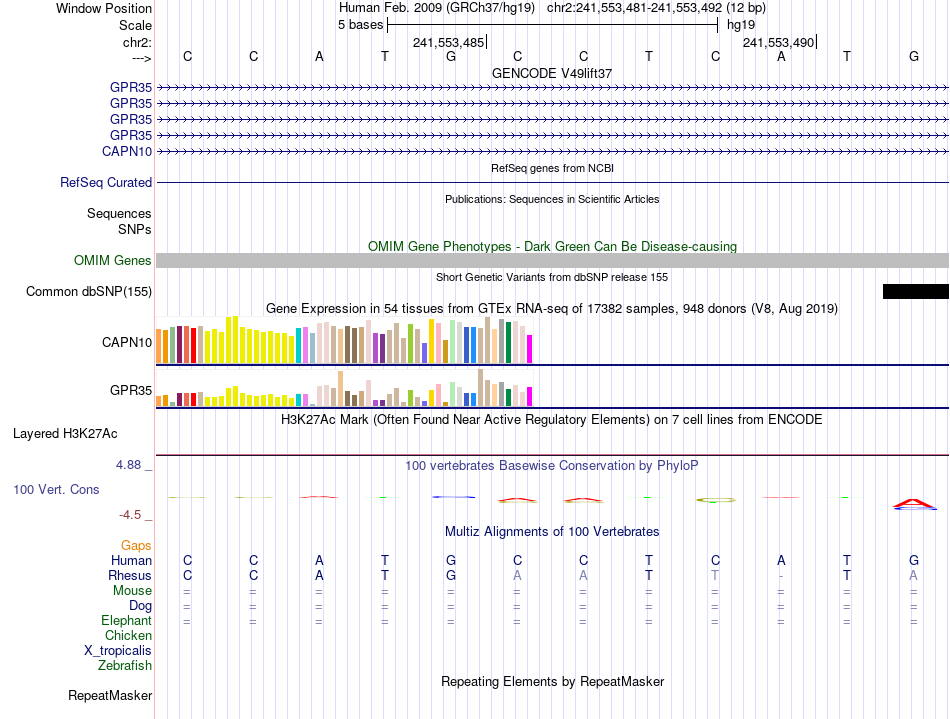Viewport: 950px width, 719px height.
Task: Click the 4.88 PhyloP upper scale value
Action: 128,465
